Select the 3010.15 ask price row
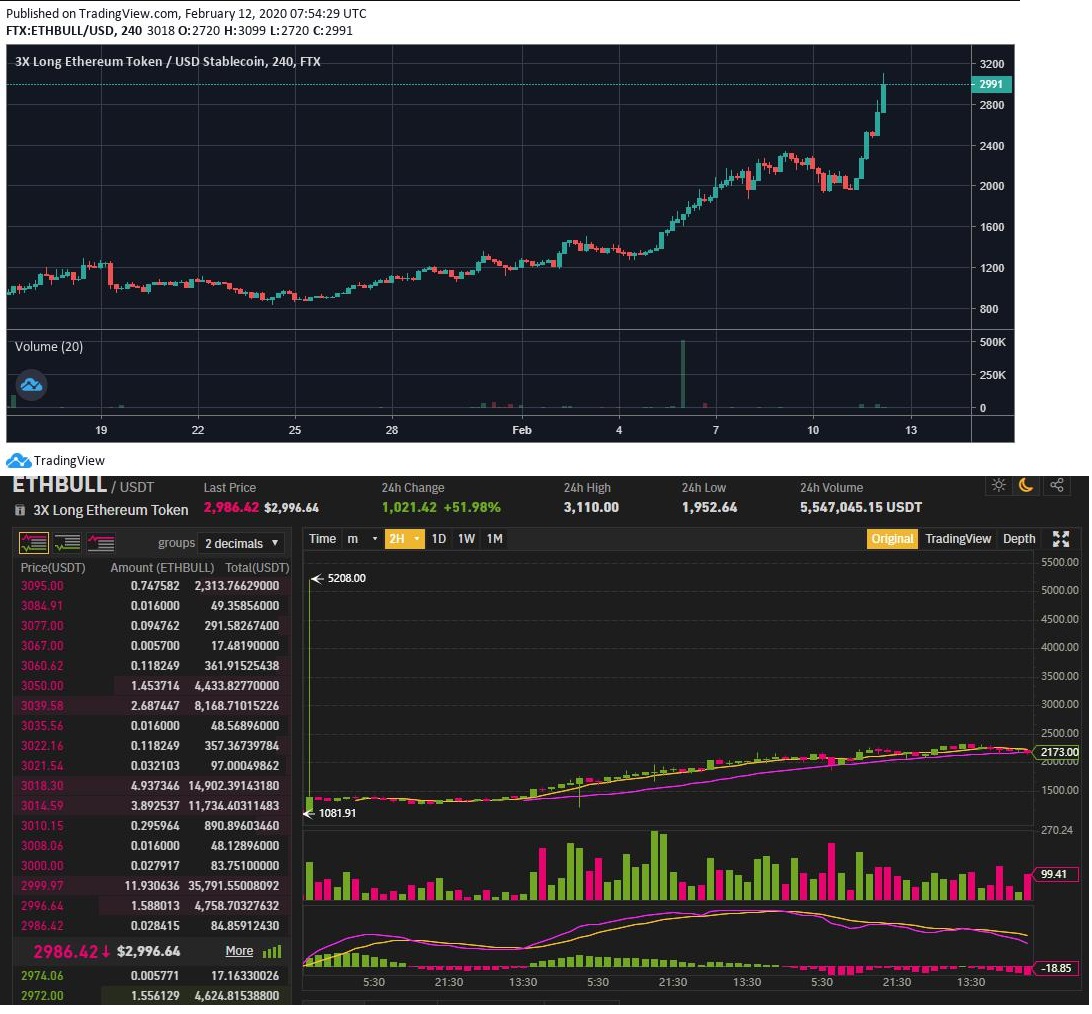 click(152, 826)
